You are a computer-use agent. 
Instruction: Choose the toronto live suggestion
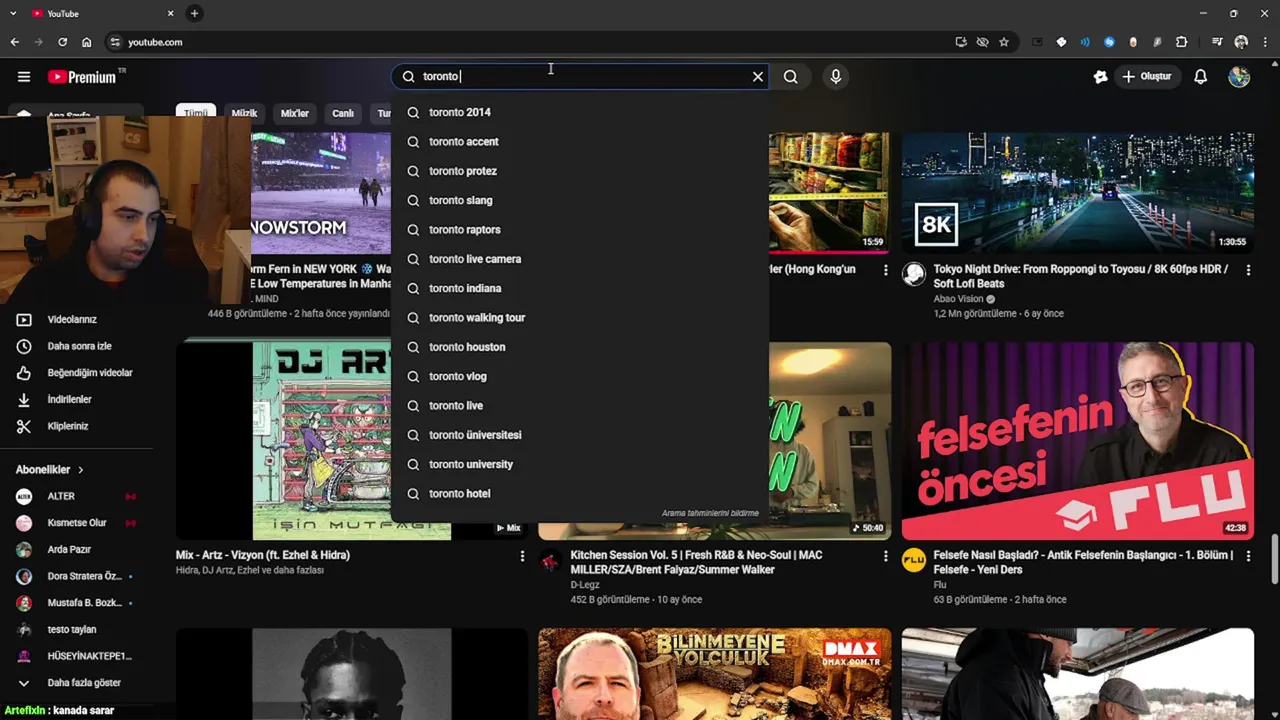[x=580, y=405]
